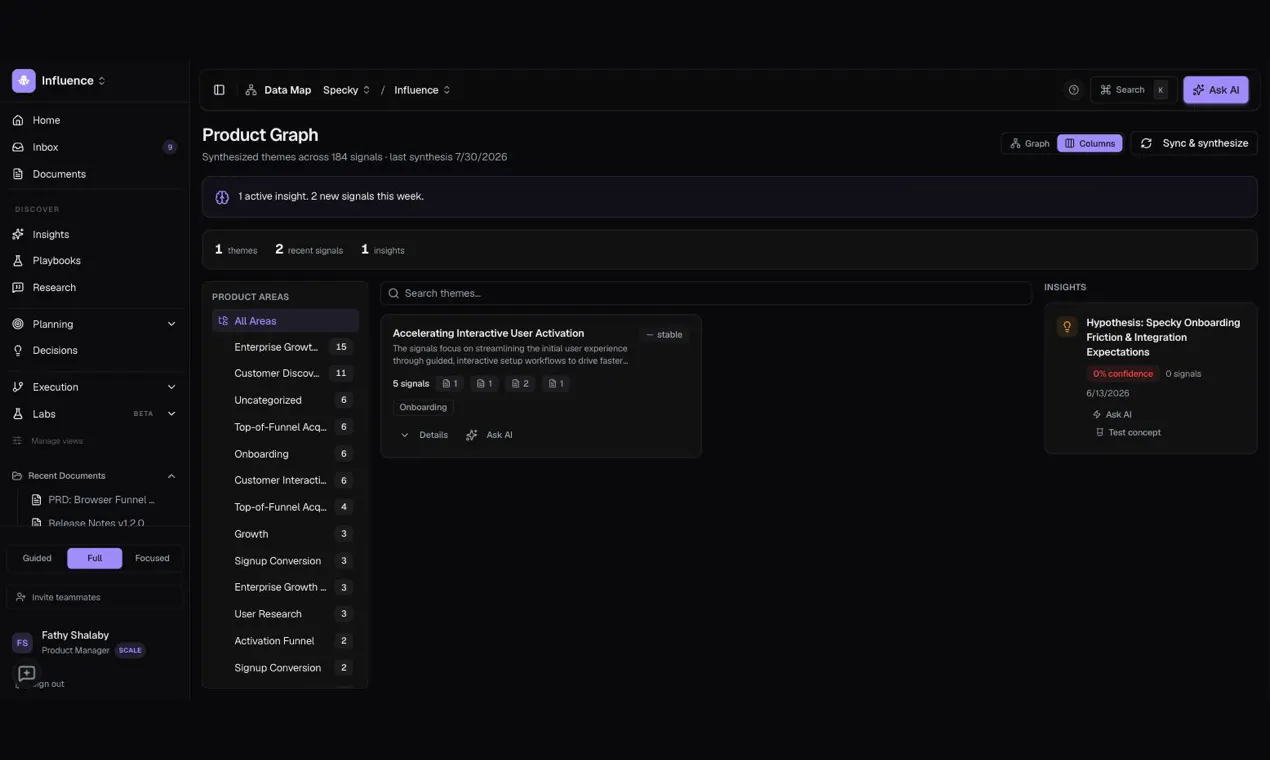Select the Uncategorized product area

point(285,400)
